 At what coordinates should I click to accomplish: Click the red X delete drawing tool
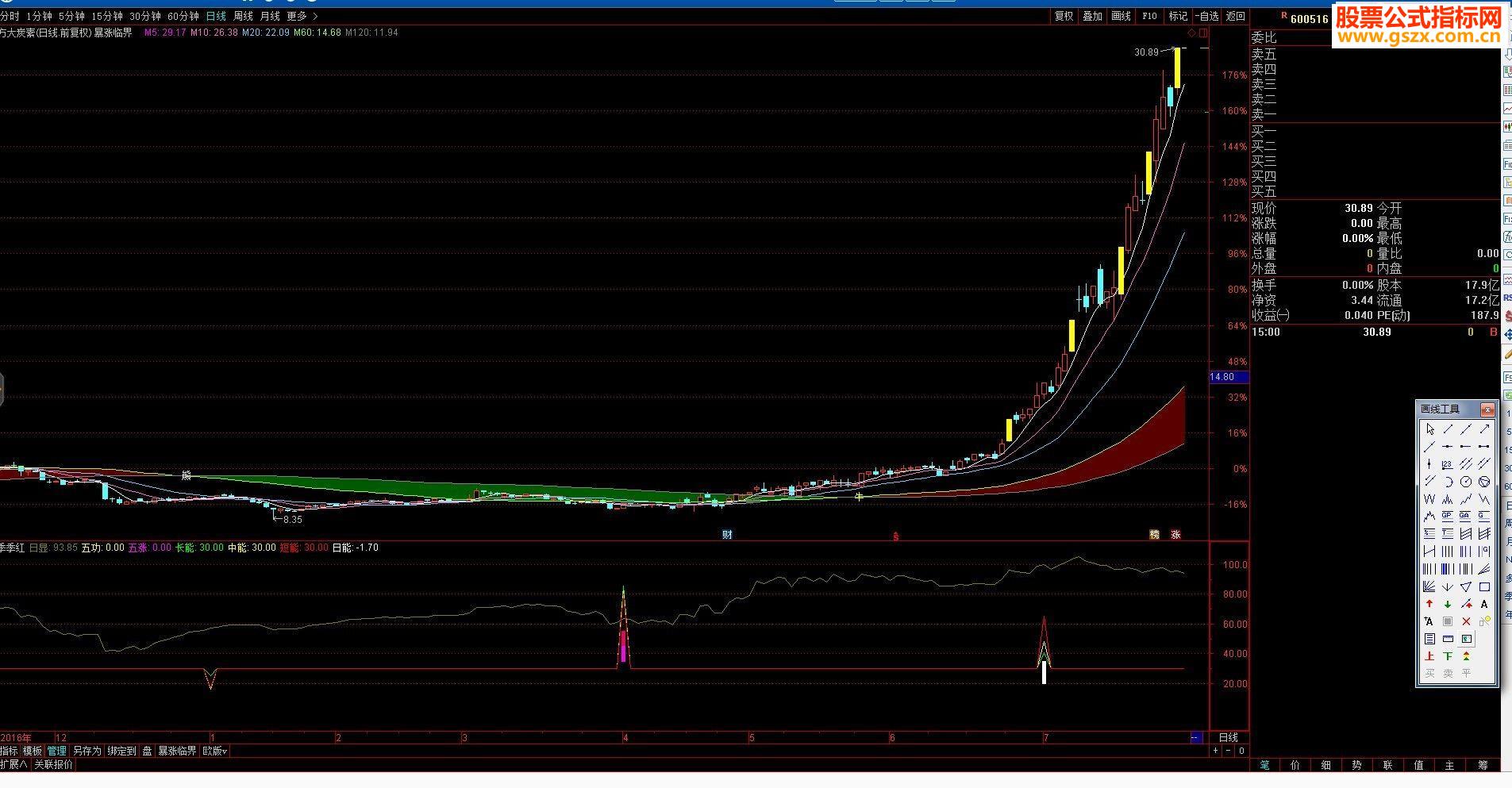coord(1466,621)
